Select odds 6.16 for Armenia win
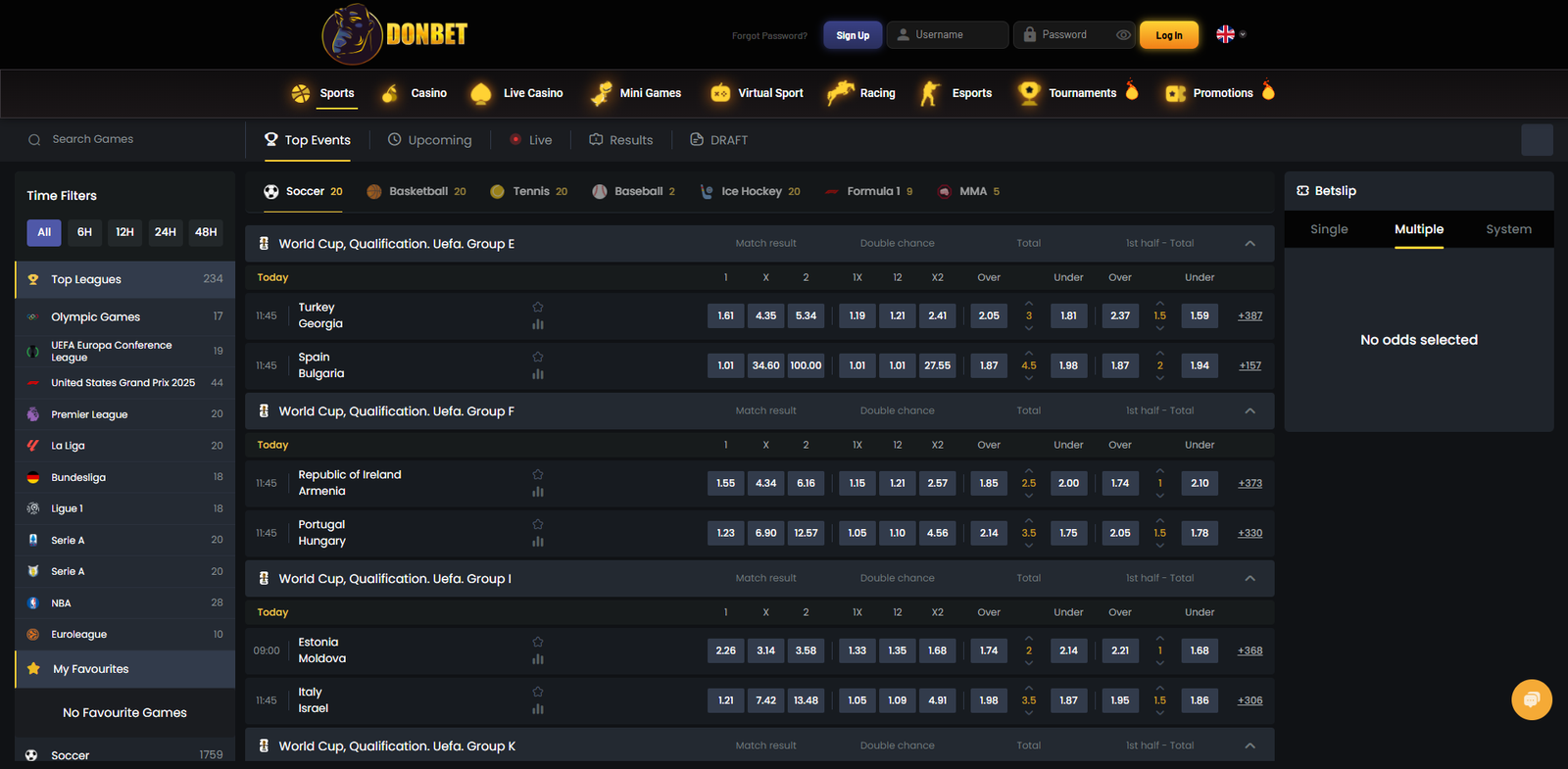 pos(806,483)
